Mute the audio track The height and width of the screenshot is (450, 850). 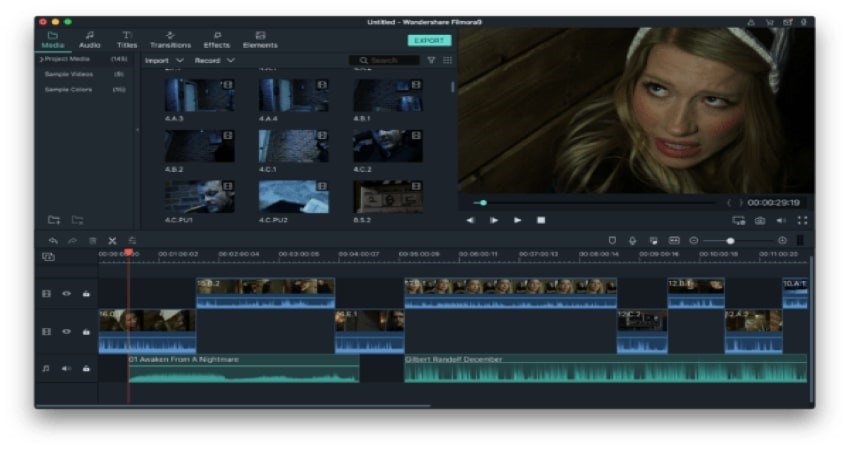[x=66, y=369]
